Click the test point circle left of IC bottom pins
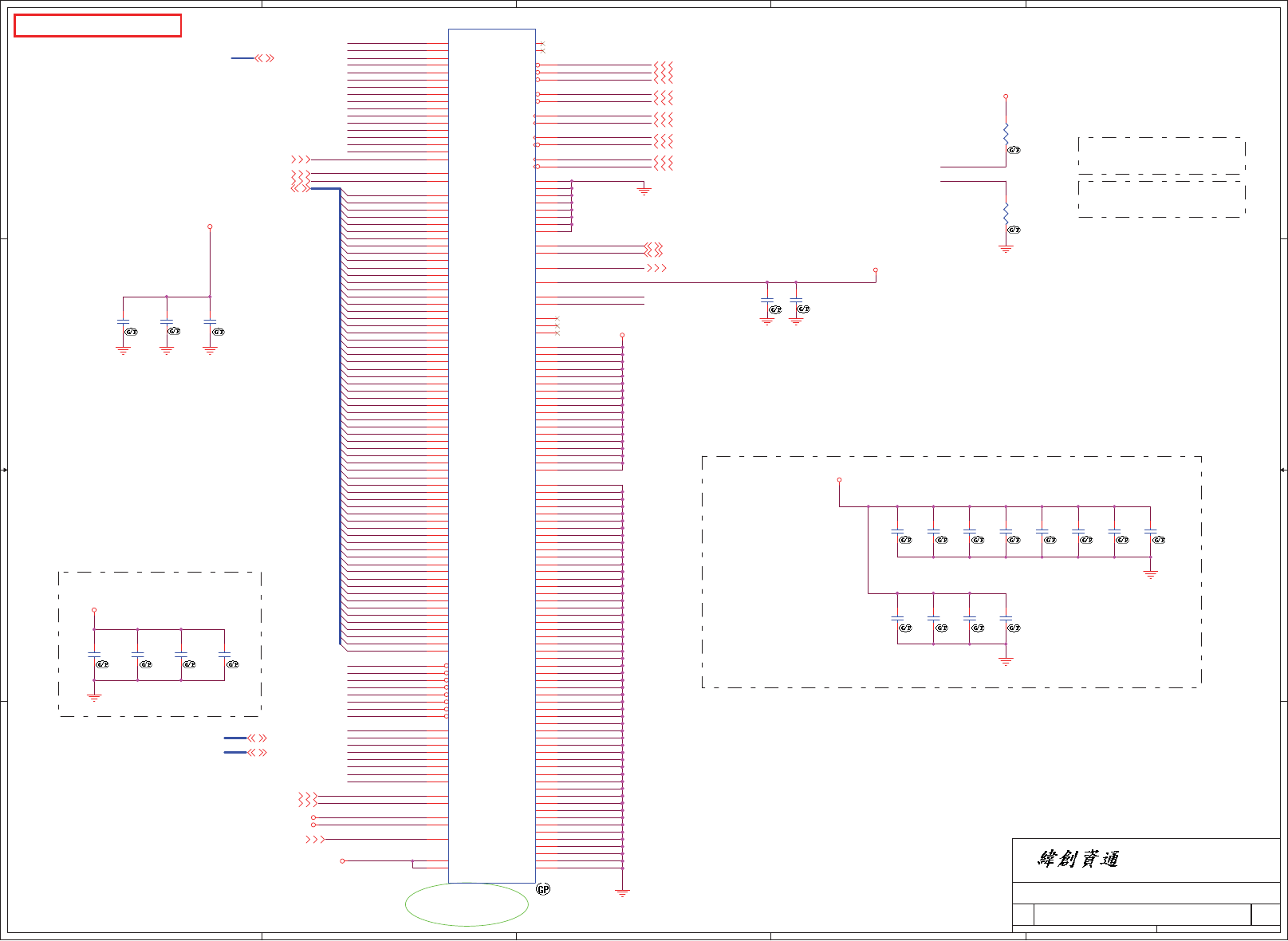Image resolution: width=1288 pixels, height=941 pixels. 342,860
